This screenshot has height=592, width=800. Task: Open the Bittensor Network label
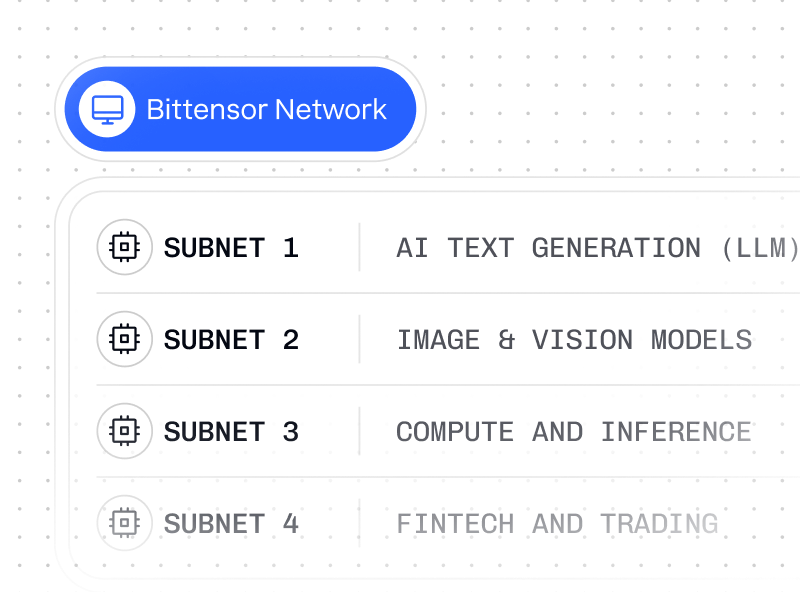click(x=266, y=109)
